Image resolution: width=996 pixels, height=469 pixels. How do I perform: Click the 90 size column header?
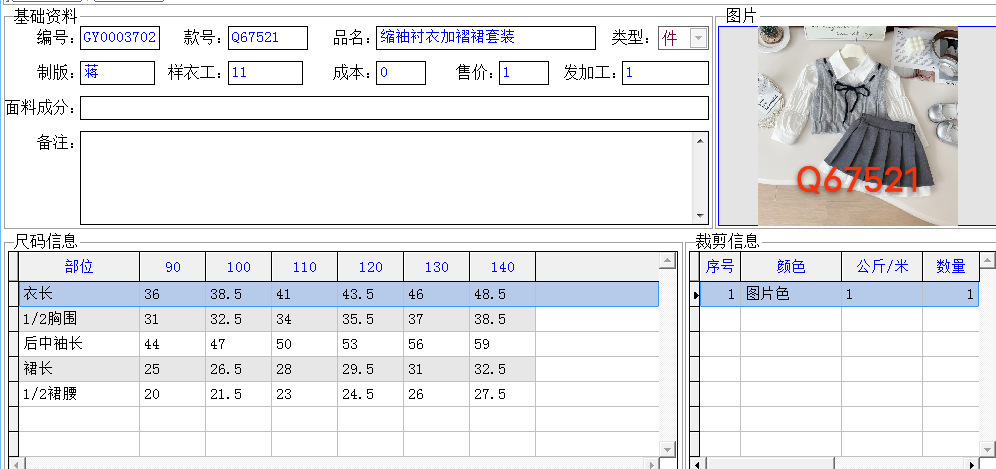173,267
